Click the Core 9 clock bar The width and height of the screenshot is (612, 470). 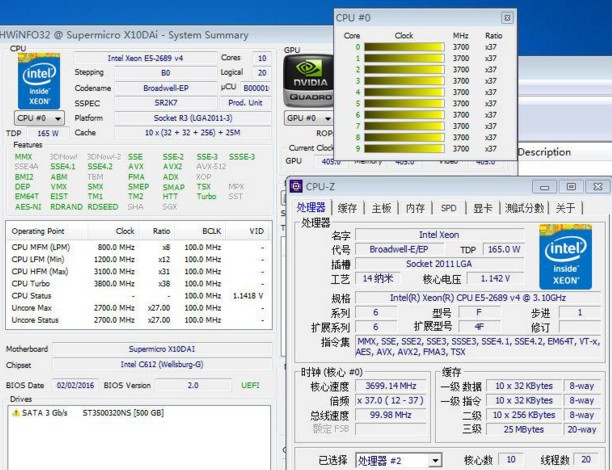pyautogui.click(x=404, y=149)
